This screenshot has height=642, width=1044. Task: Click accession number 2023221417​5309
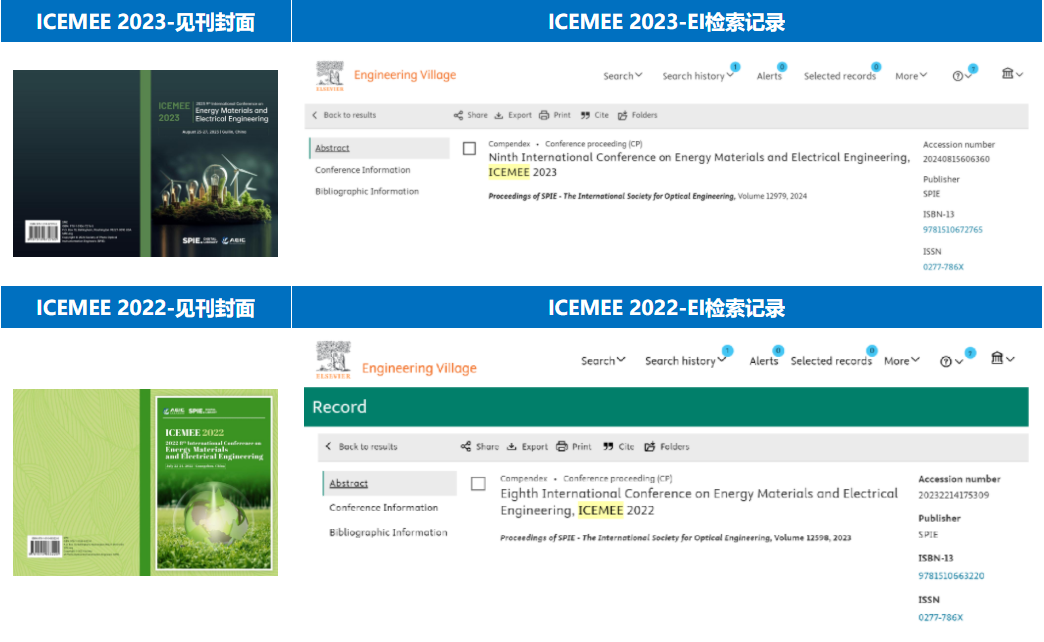(x=953, y=495)
